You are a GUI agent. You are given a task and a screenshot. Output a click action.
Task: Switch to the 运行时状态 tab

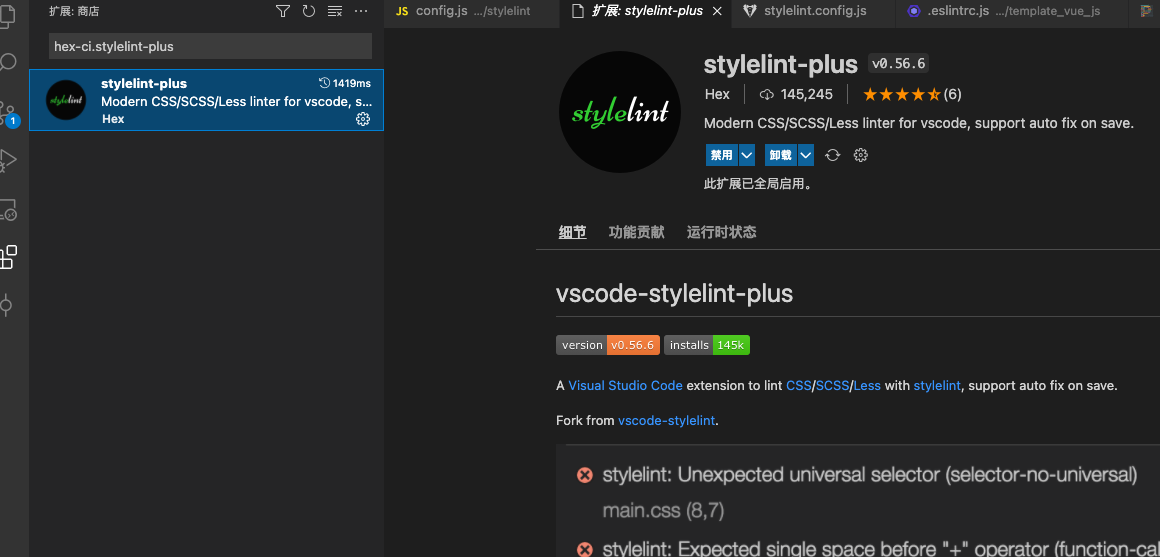pos(721,232)
